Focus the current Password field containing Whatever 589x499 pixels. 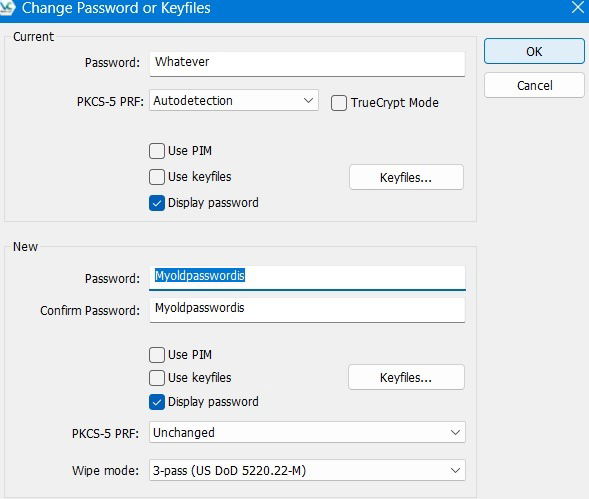[x=307, y=64]
